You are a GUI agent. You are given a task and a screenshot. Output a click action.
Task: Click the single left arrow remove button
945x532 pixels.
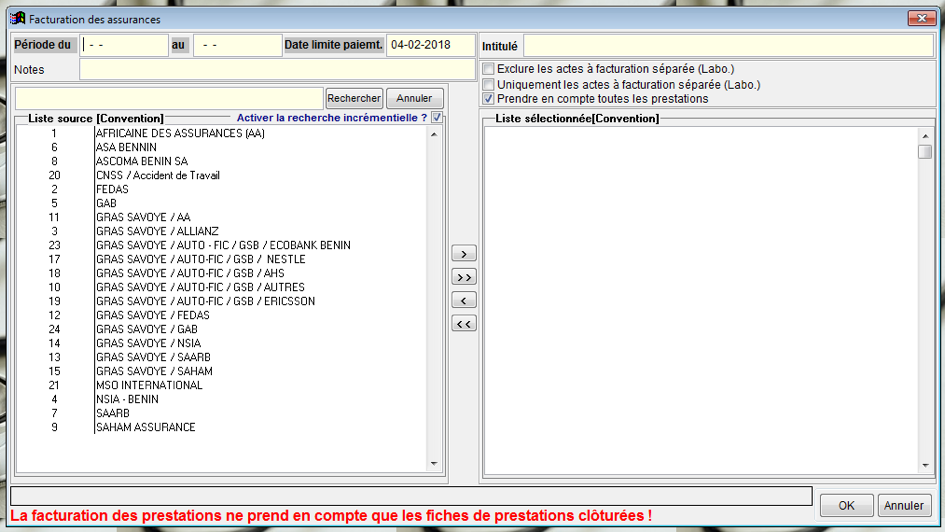pos(463,300)
